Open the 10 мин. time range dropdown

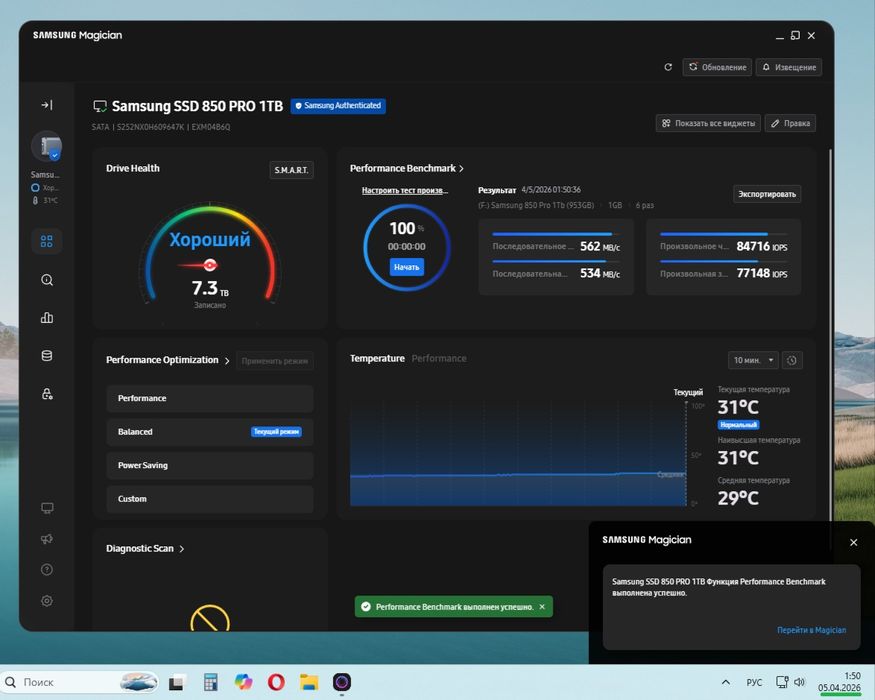(753, 360)
